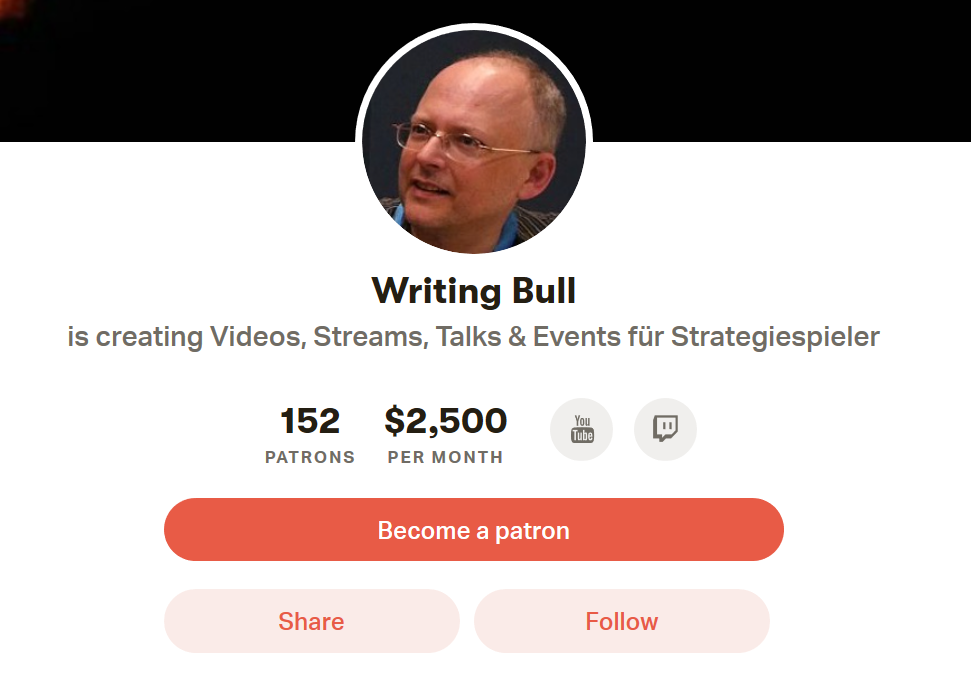Click the $2,500 earnings figure

coord(445,421)
